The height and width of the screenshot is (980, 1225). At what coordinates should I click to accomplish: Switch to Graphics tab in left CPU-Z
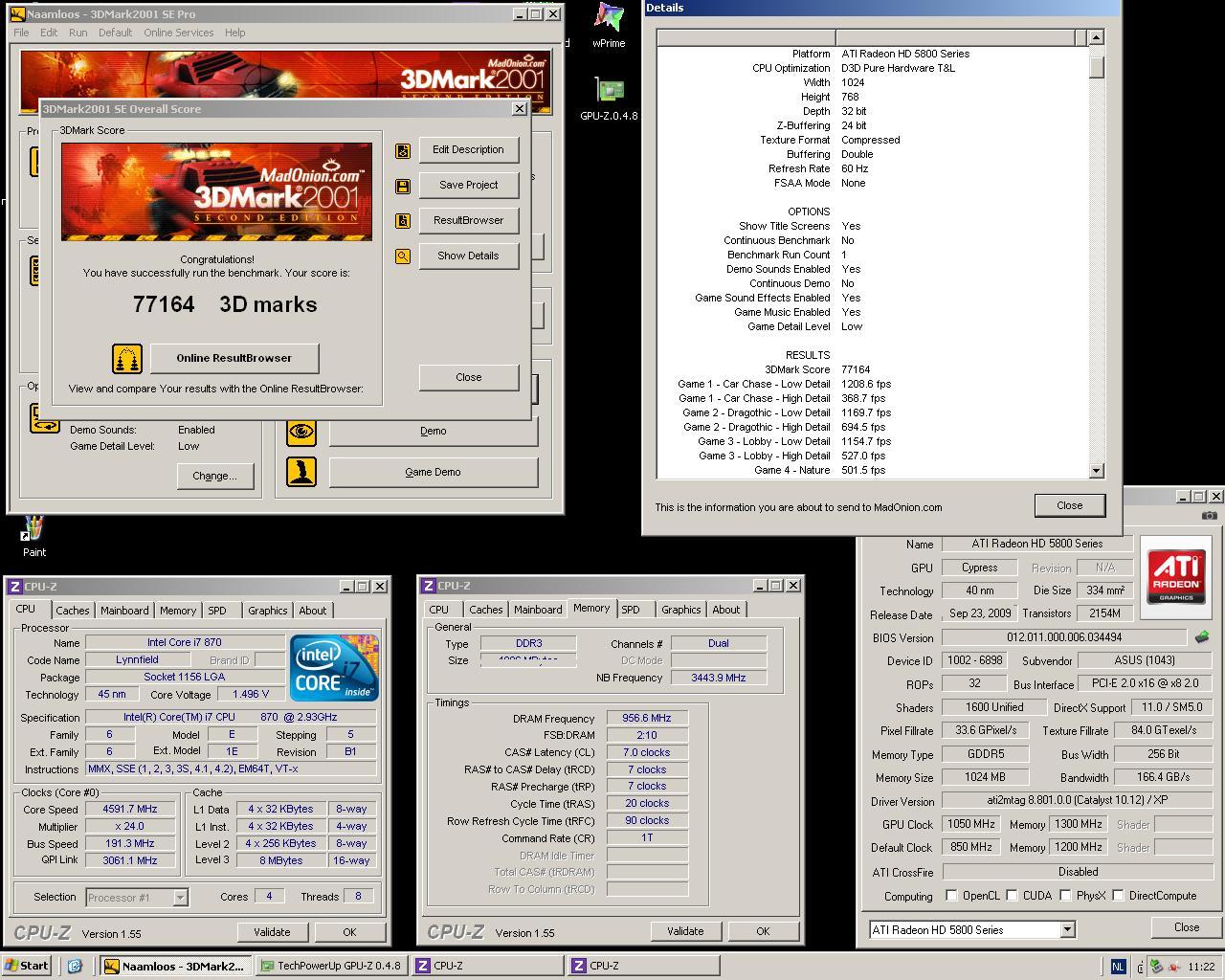tap(268, 611)
